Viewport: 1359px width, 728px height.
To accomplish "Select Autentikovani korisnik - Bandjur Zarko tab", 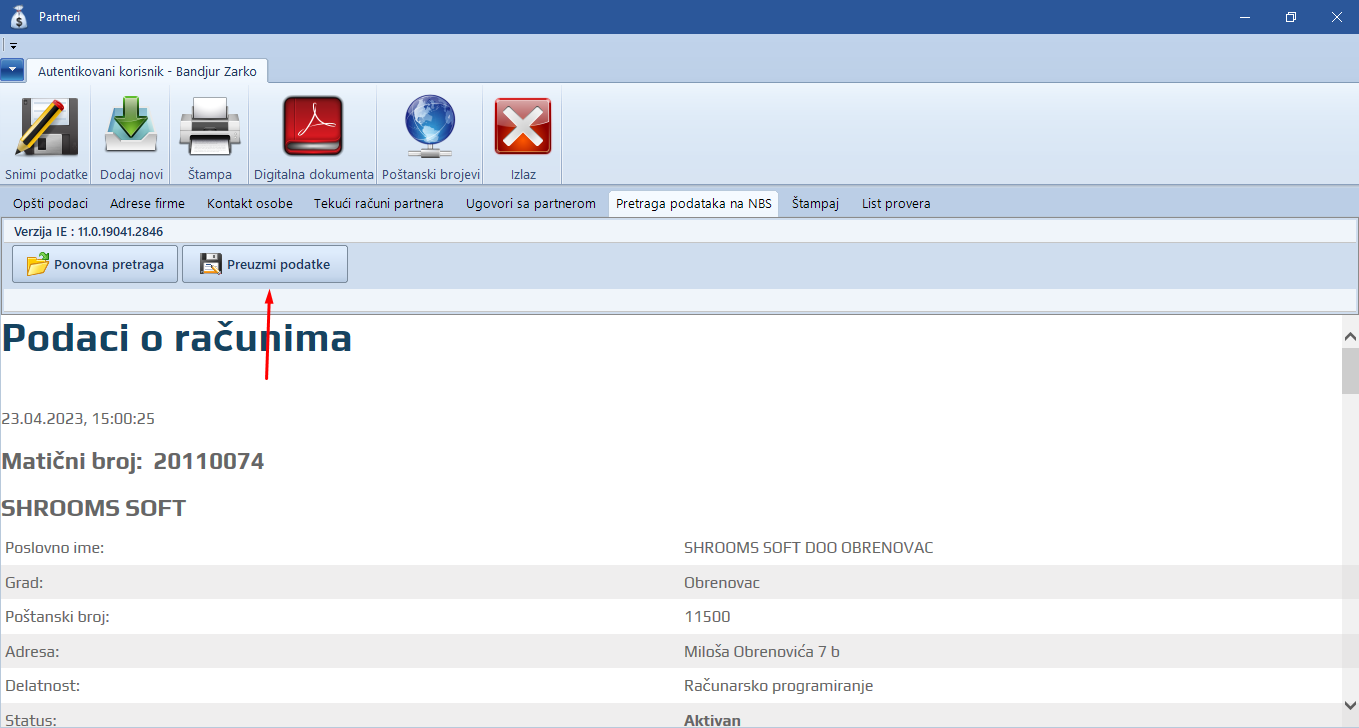I will tap(147, 71).
